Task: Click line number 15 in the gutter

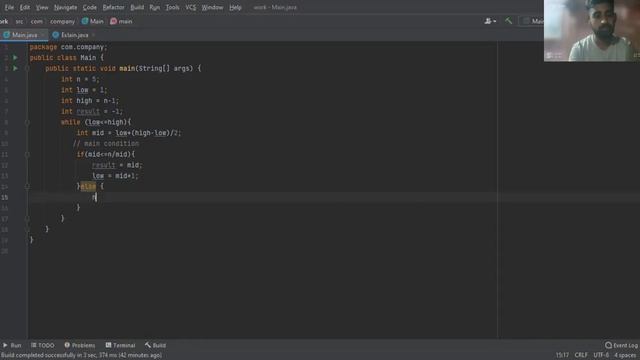Action: point(4,197)
